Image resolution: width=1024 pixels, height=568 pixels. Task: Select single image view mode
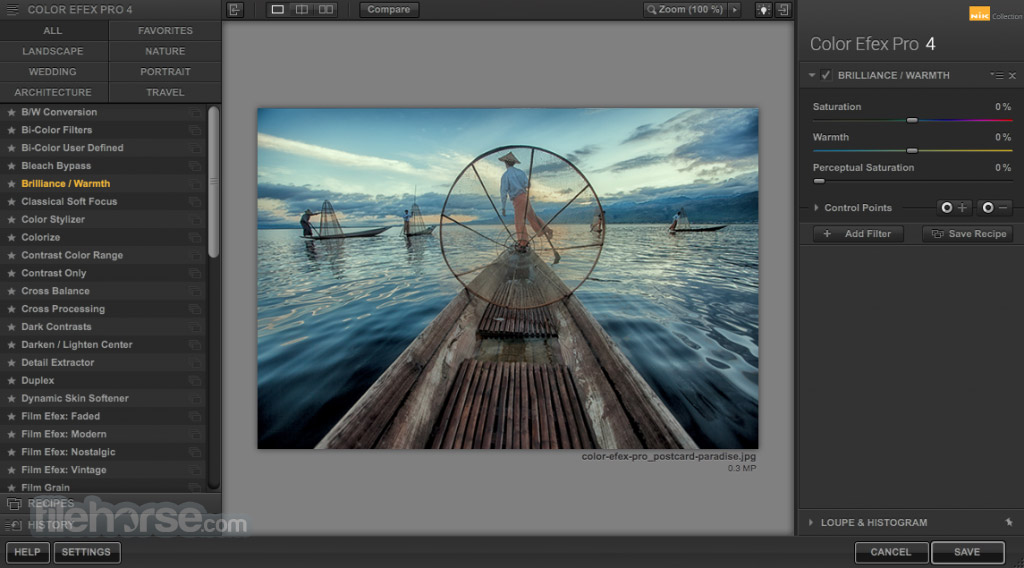(x=278, y=10)
